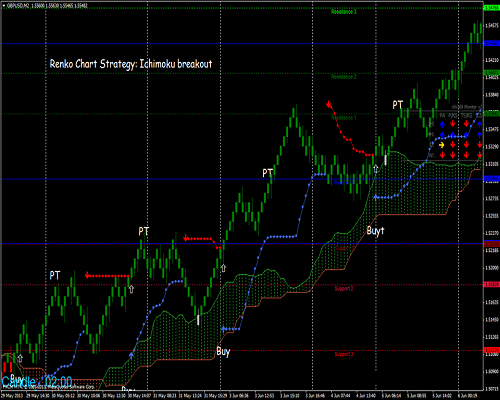Image resolution: width=500 pixels, height=400 pixels.
Task: Open the GBPUSD,M2 chart dropdown triangle
Action: pos(4,6)
